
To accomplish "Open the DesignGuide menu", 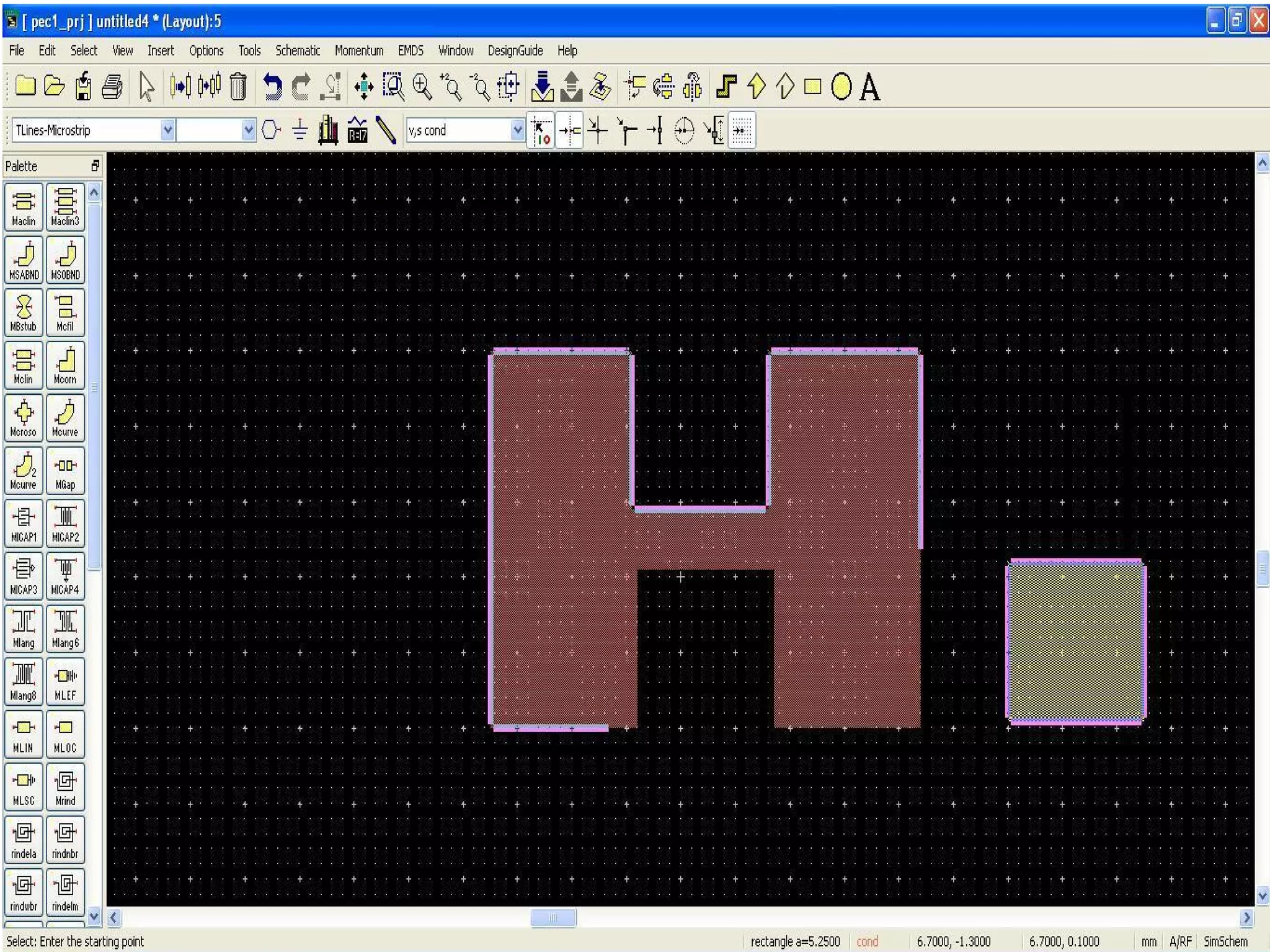I will (515, 51).
